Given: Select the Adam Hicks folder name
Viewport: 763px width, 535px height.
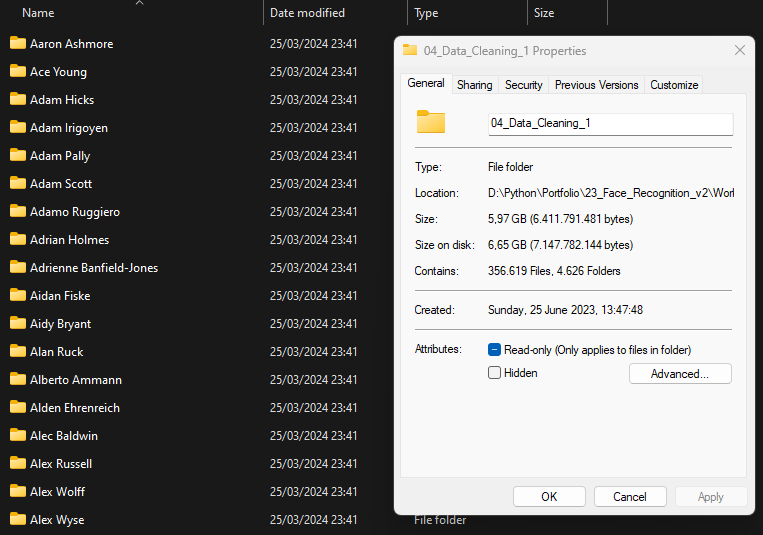Looking at the screenshot, I should 62,100.
